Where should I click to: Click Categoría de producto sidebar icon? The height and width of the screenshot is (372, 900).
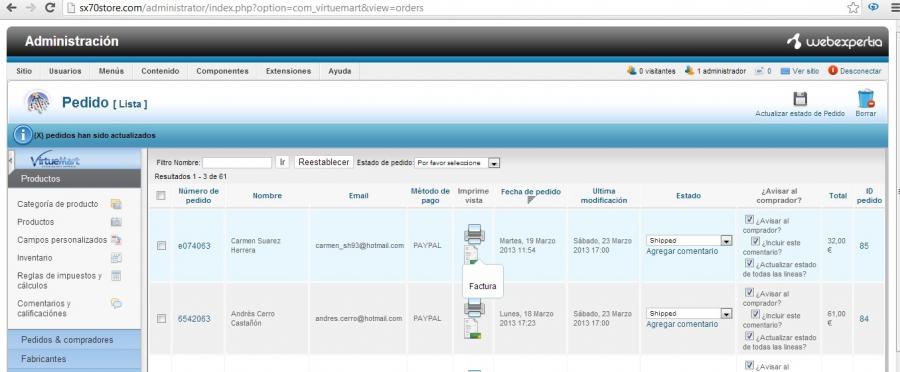[116, 204]
